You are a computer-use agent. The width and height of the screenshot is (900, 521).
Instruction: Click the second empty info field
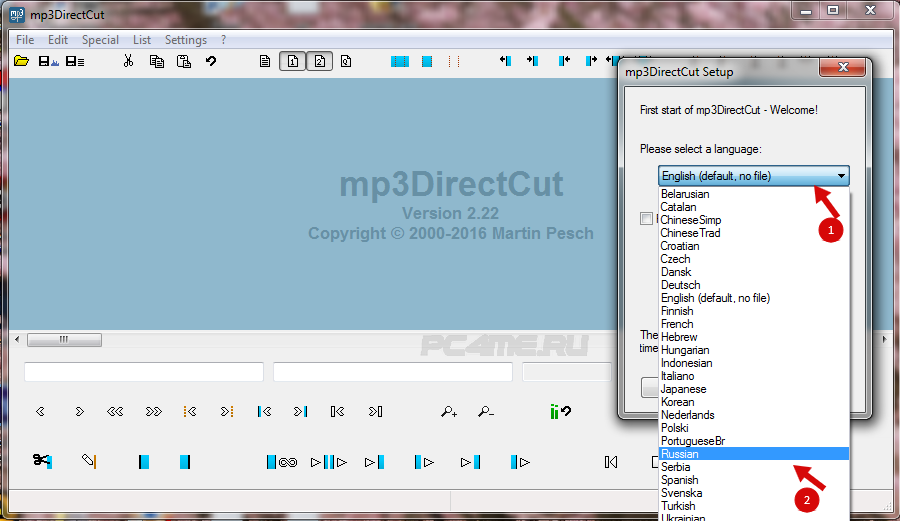coord(393,372)
